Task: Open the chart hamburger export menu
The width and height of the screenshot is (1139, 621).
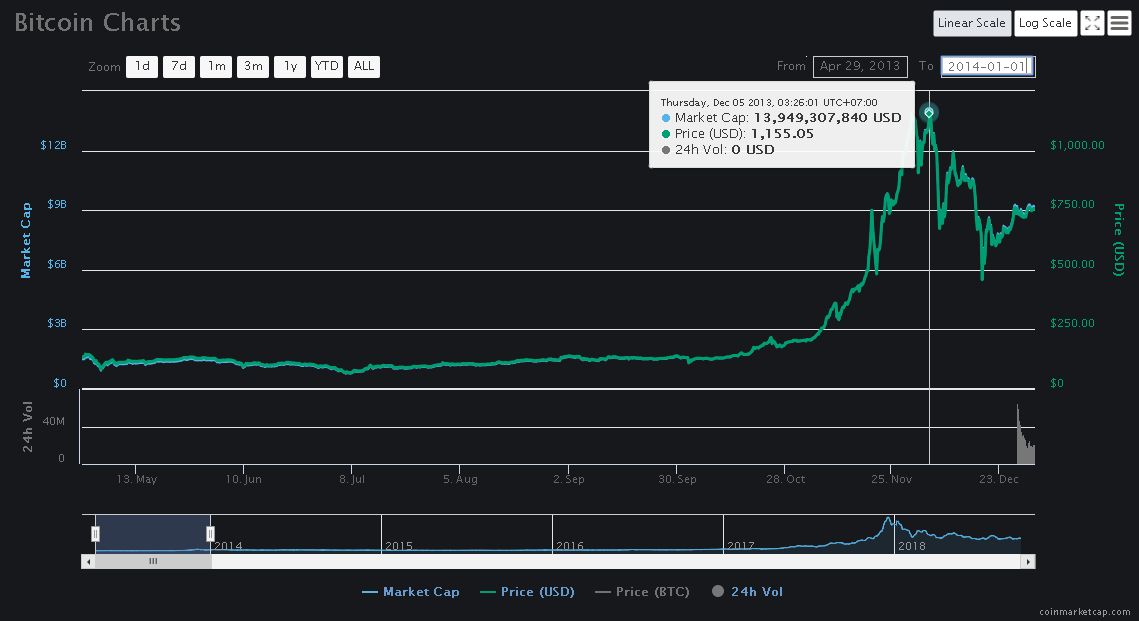Action: pyautogui.click(x=1119, y=23)
